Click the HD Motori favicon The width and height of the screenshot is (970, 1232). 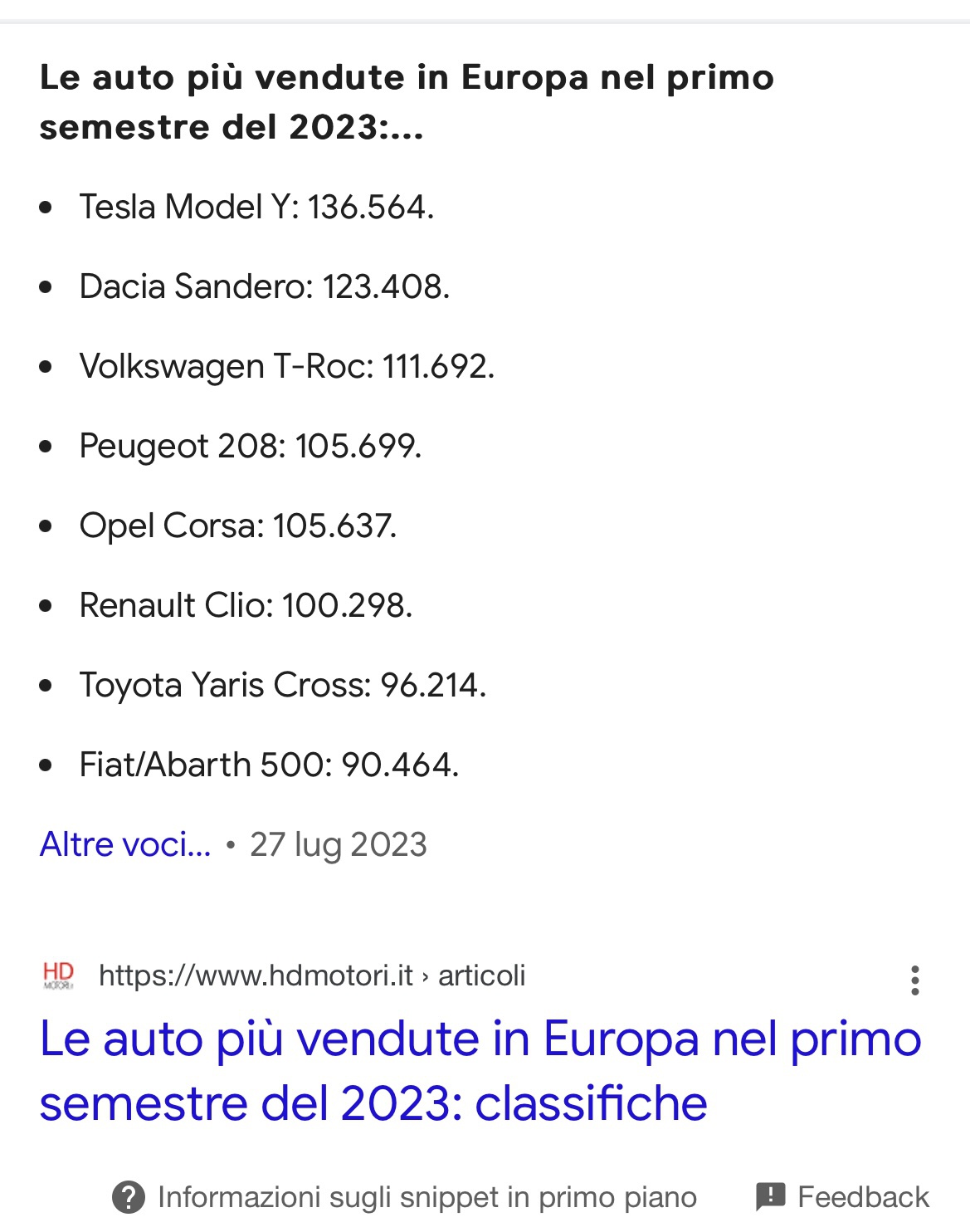click(58, 975)
